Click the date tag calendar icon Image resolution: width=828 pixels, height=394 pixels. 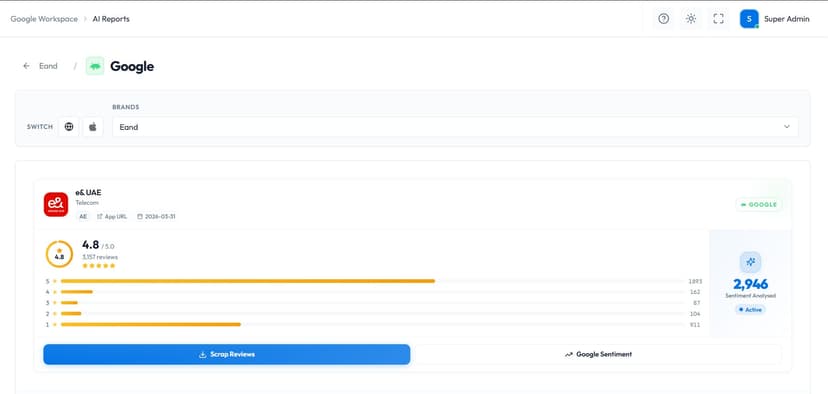[x=140, y=217]
